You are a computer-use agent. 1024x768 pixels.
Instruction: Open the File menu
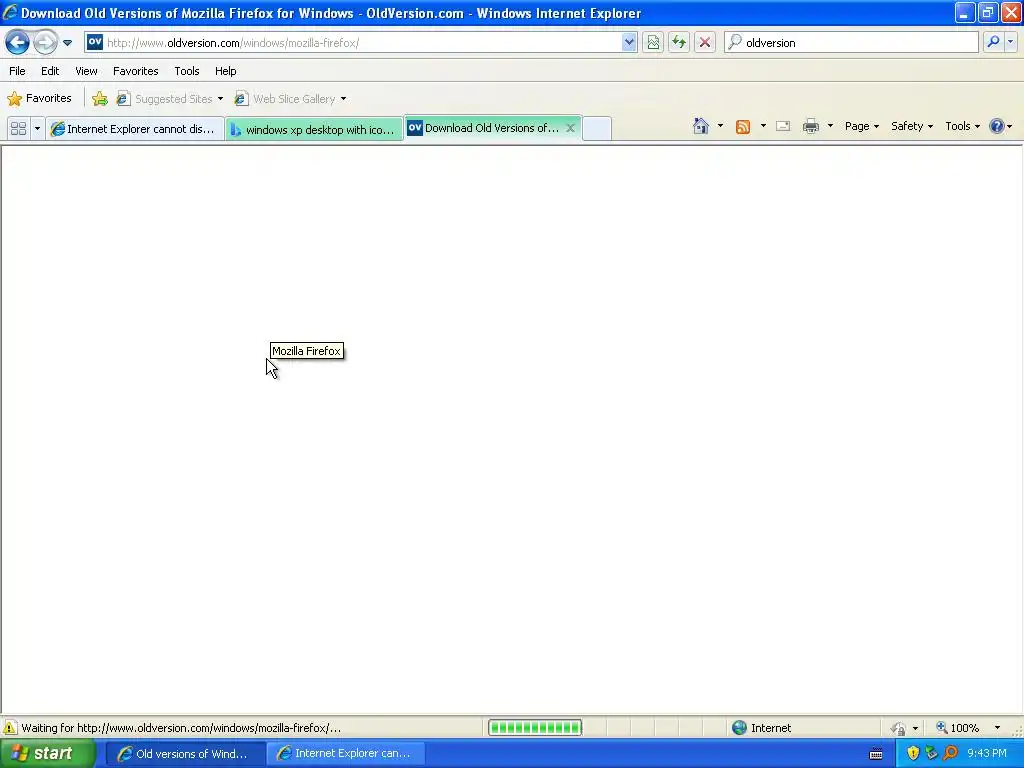[18, 71]
